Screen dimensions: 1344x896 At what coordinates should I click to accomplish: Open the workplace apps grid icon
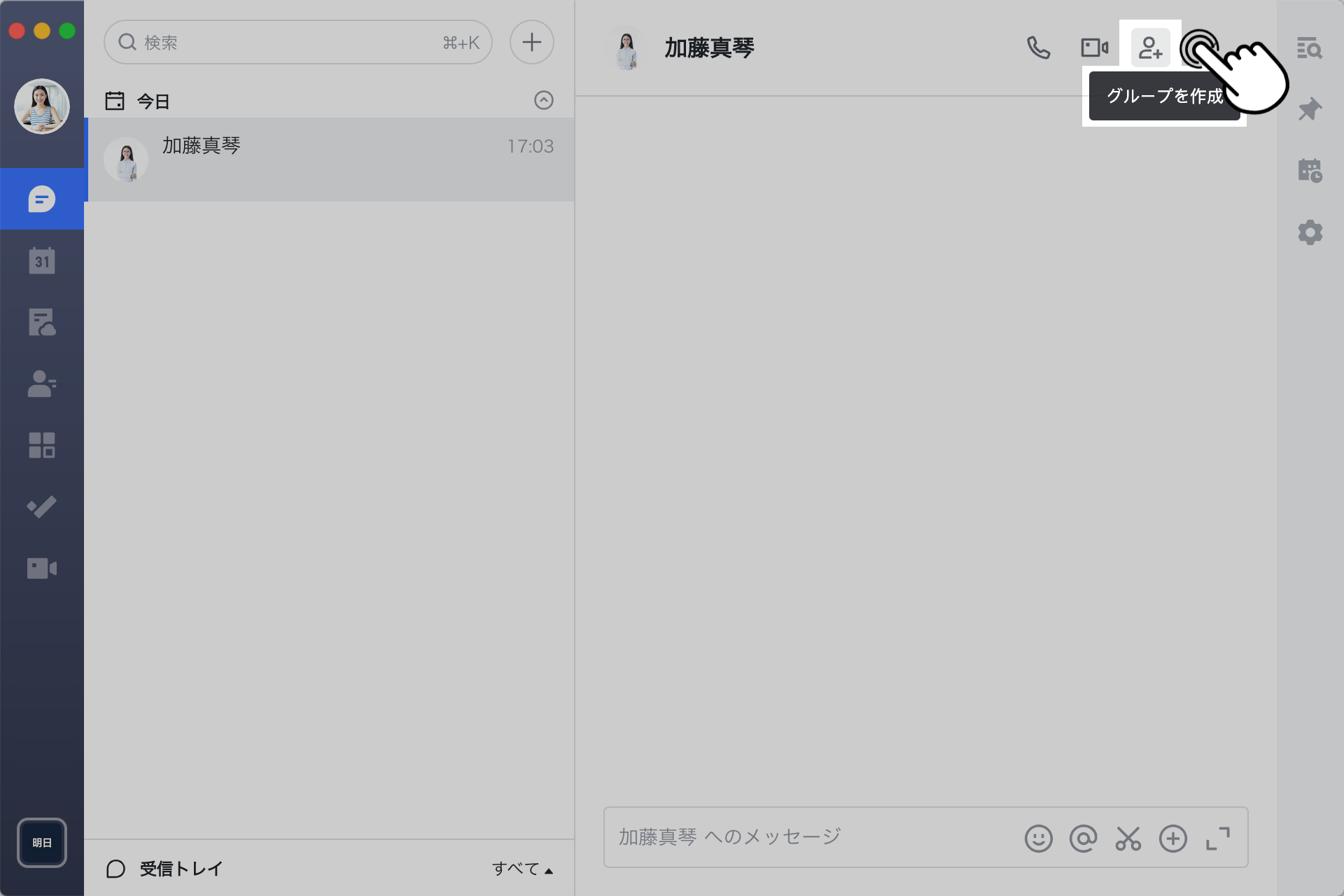coord(42,445)
